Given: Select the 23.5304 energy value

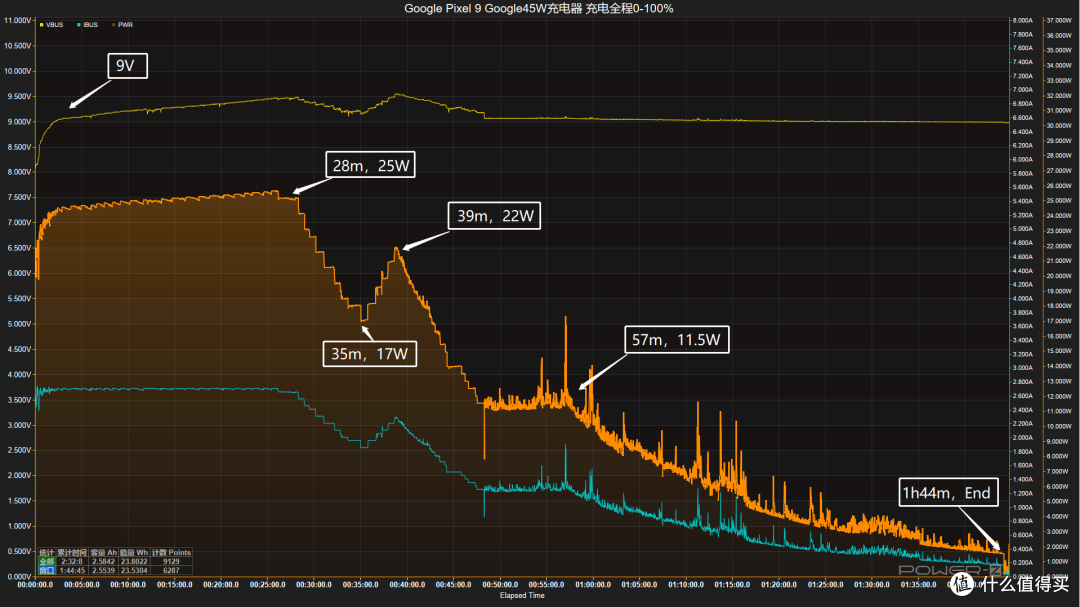Looking at the screenshot, I should (134, 570).
